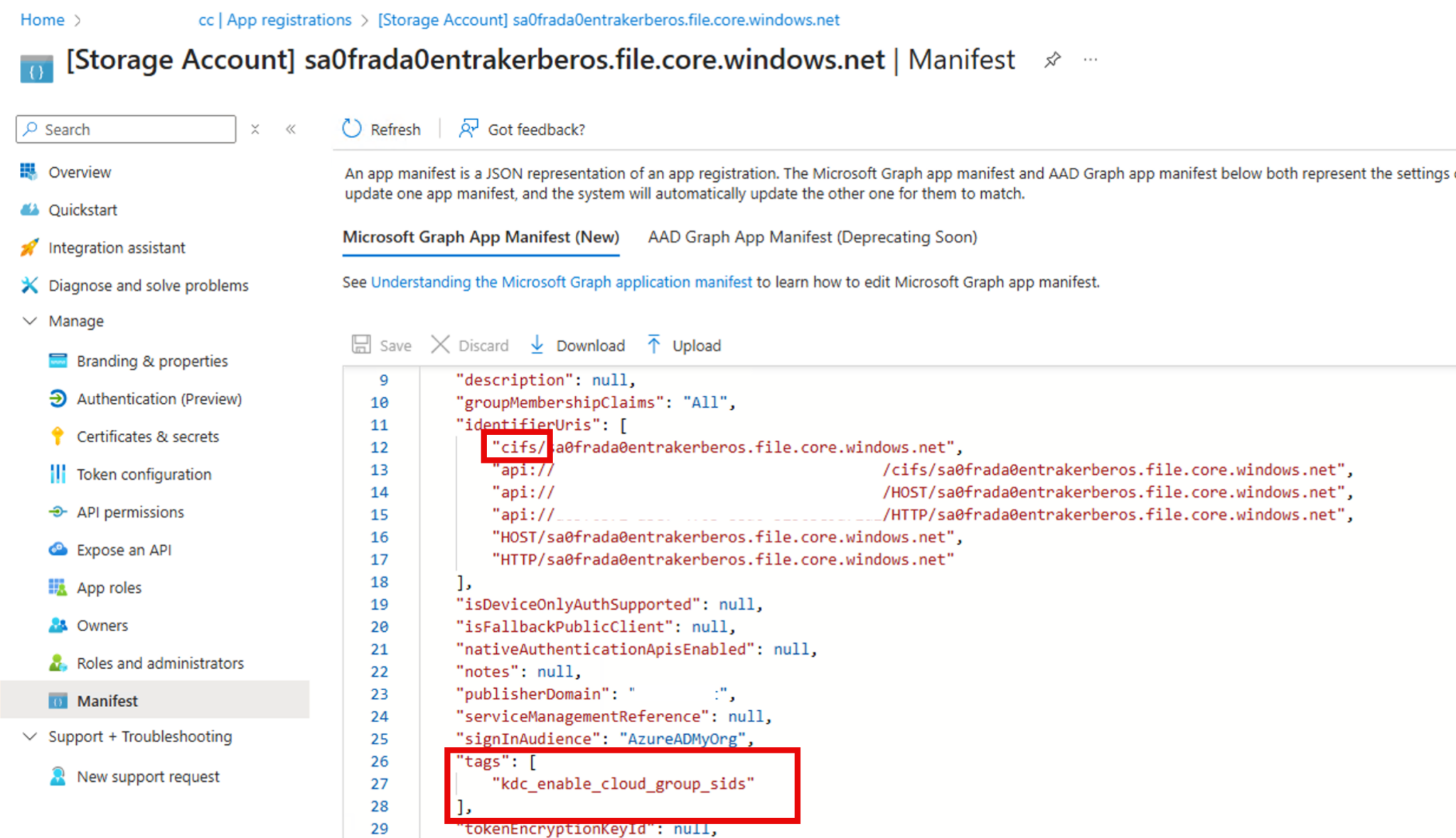The height and width of the screenshot is (838, 1456).
Task: Select Token configuration menu item
Action: pos(144,474)
